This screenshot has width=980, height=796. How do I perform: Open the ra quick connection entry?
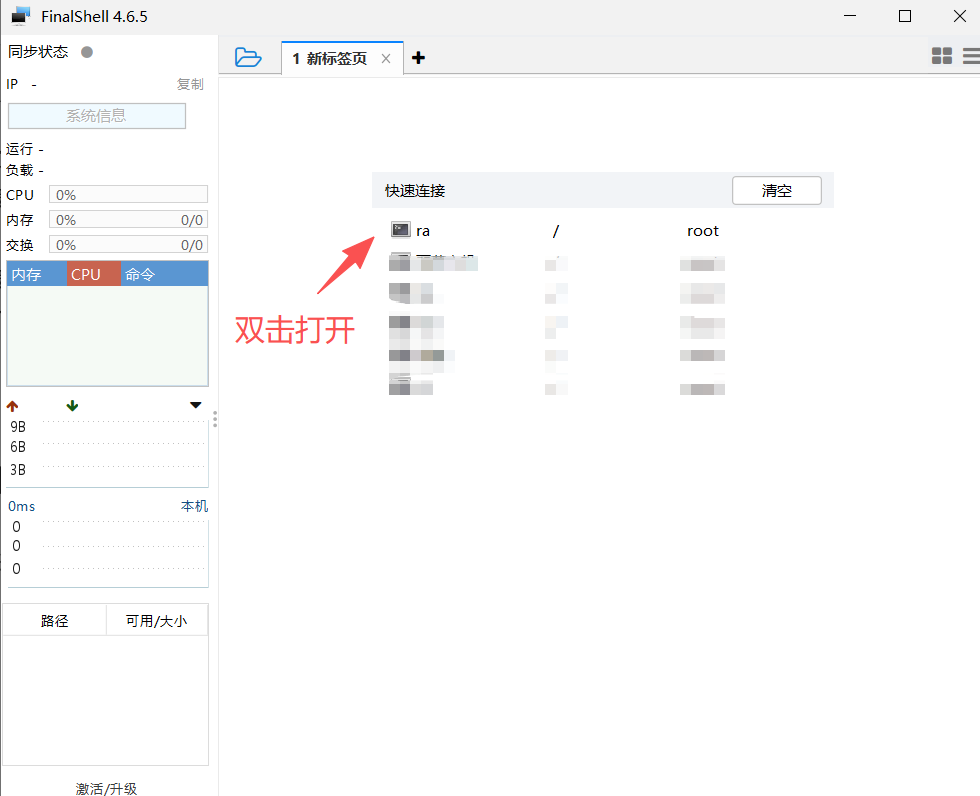pyautogui.click(x=423, y=230)
